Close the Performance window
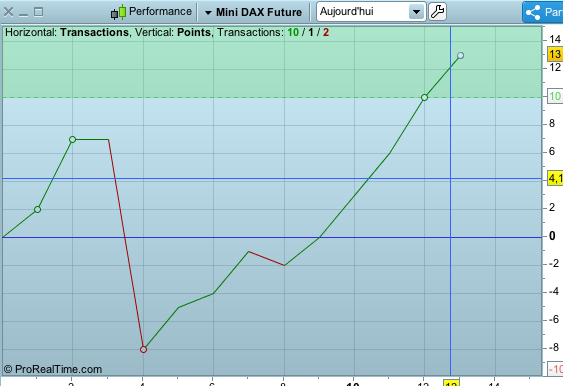 click(x=8, y=12)
